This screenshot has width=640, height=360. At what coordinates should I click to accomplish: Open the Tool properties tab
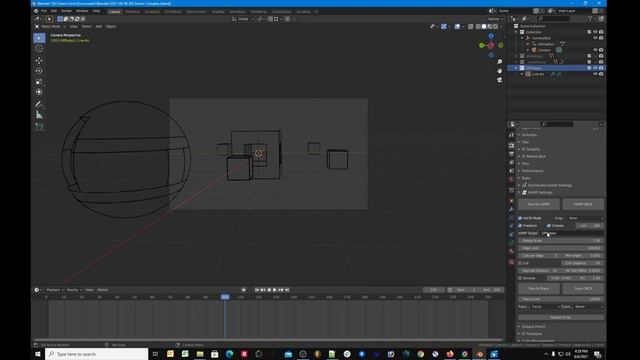click(511, 135)
